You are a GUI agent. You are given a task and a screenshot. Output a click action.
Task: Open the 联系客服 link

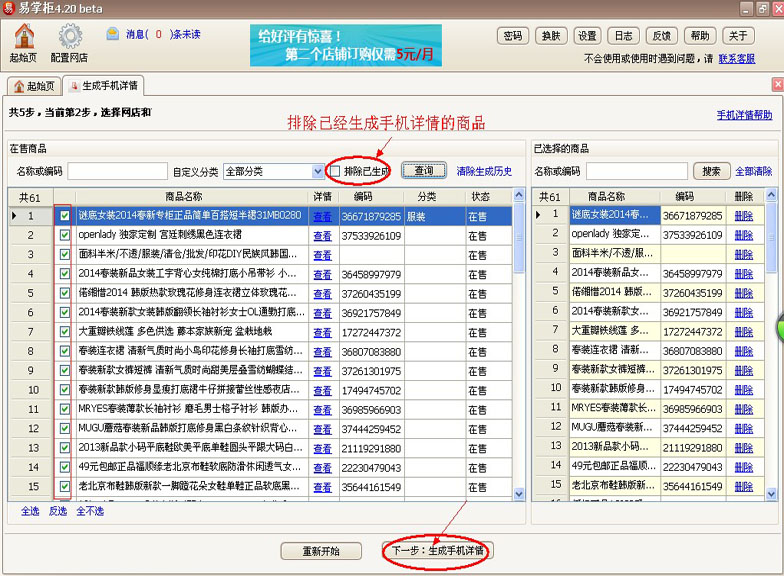[x=736, y=58]
